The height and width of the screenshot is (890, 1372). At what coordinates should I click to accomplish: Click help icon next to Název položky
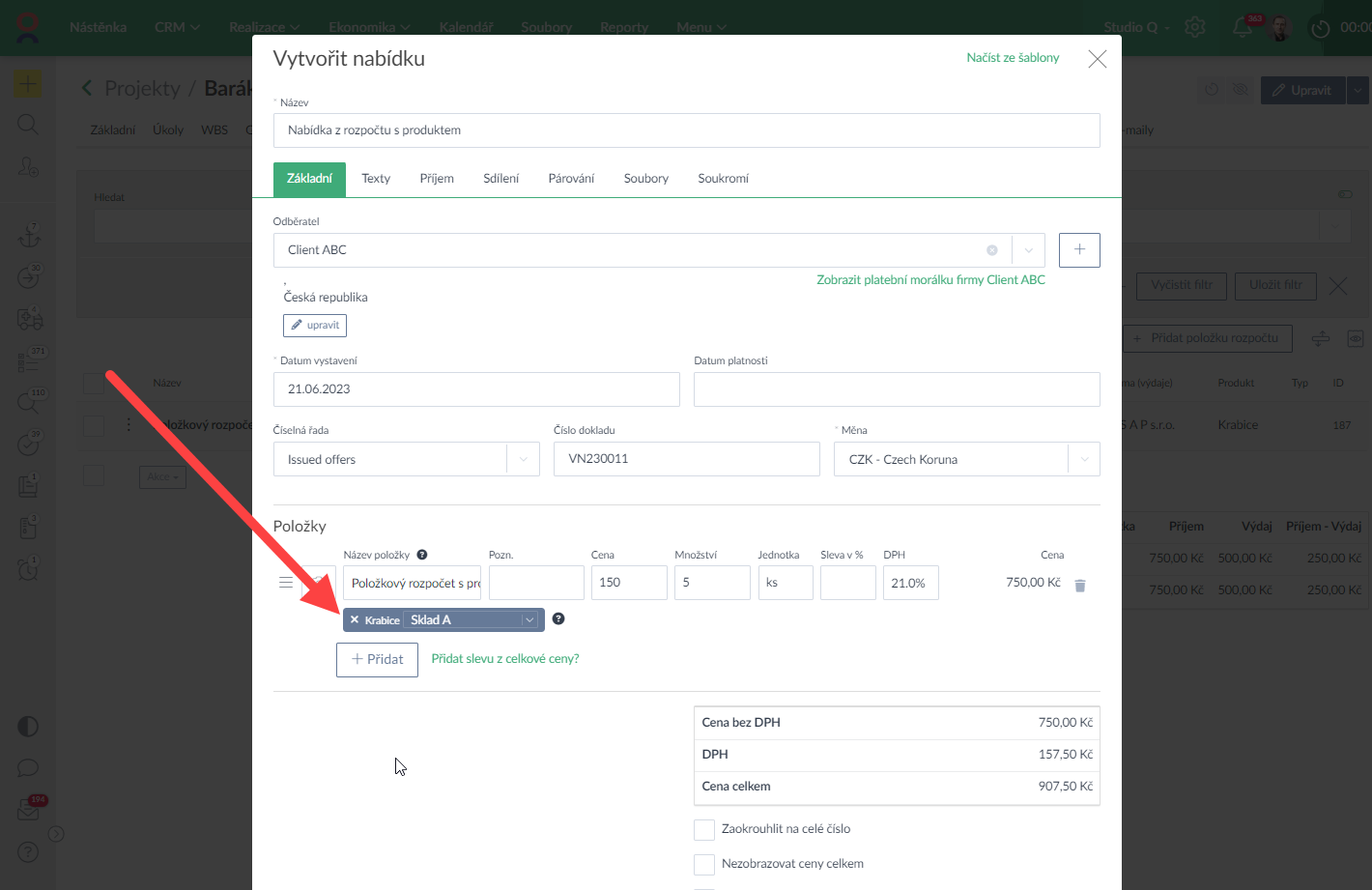tap(422, 555)
